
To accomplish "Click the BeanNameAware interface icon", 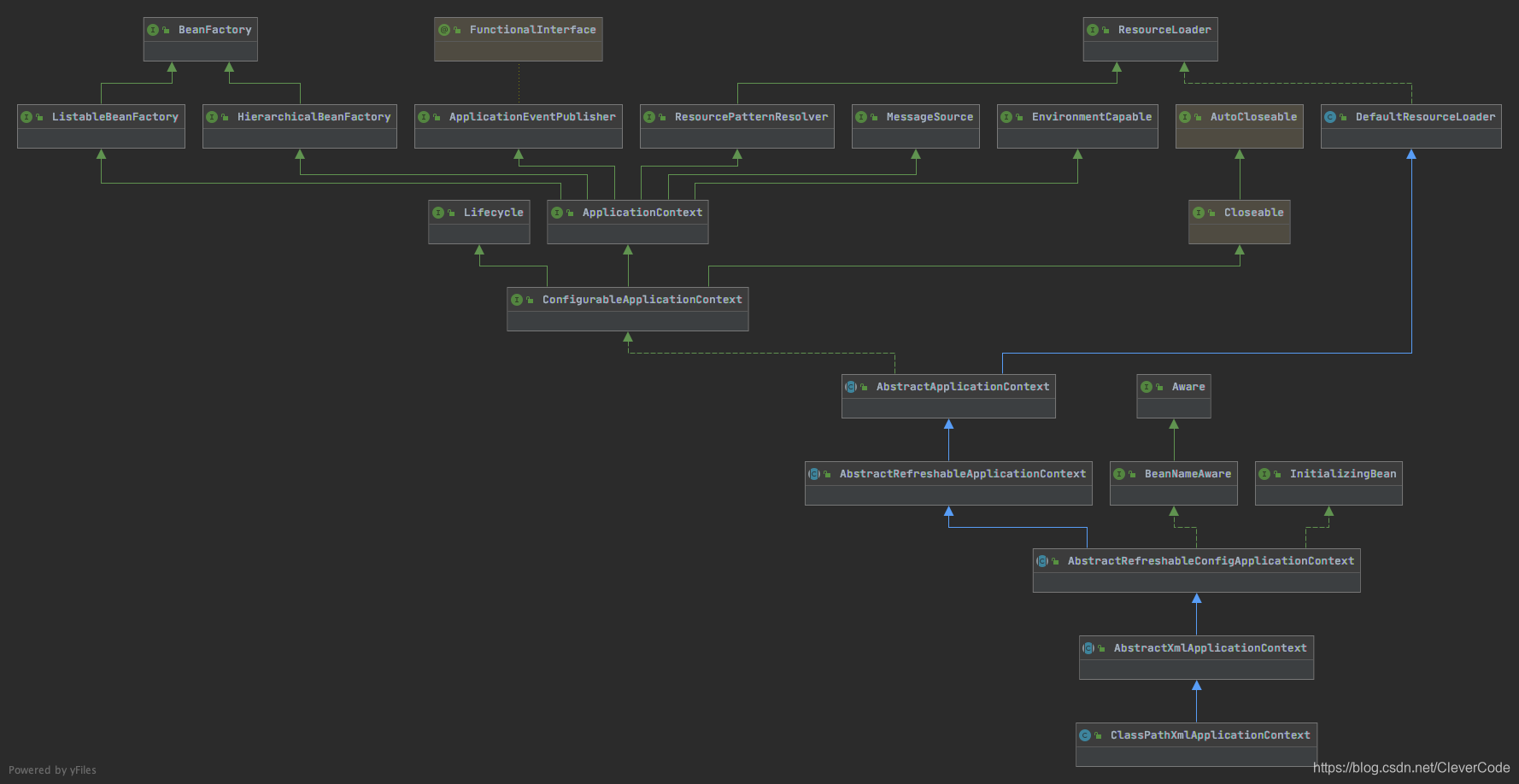I will click(1119, 474).
